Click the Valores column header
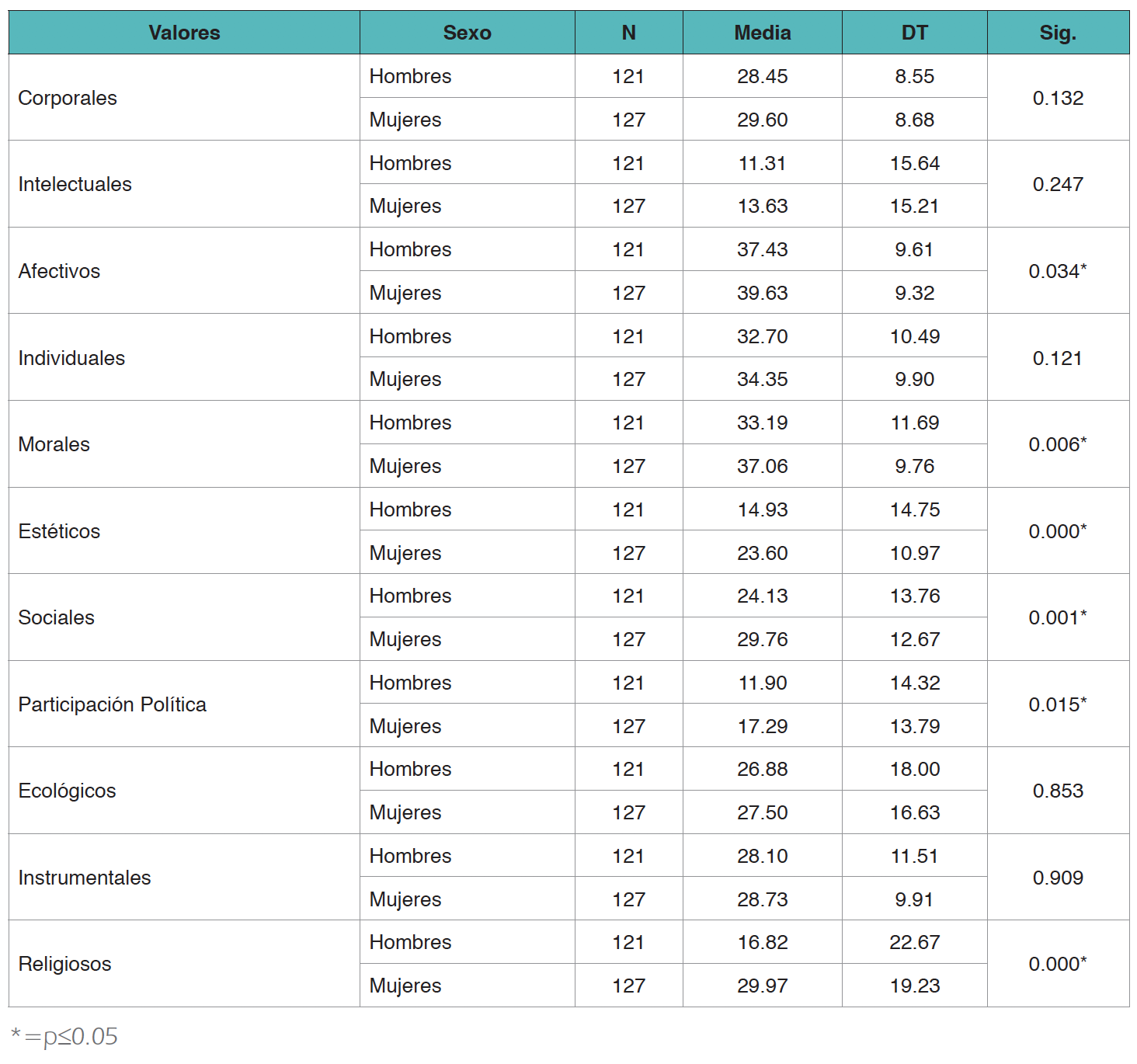Viewport: 1137px width, 1064px height. (184, 33)
